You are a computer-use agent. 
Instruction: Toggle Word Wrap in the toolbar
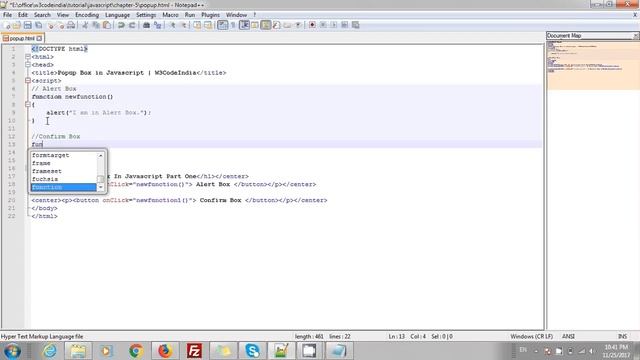222,25
